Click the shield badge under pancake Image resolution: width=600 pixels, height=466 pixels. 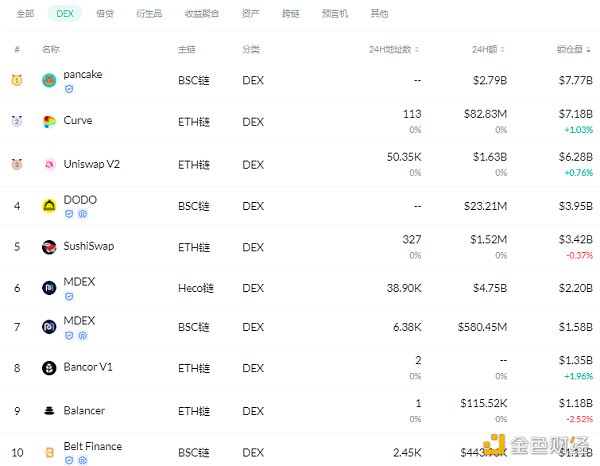pos(69,89)
